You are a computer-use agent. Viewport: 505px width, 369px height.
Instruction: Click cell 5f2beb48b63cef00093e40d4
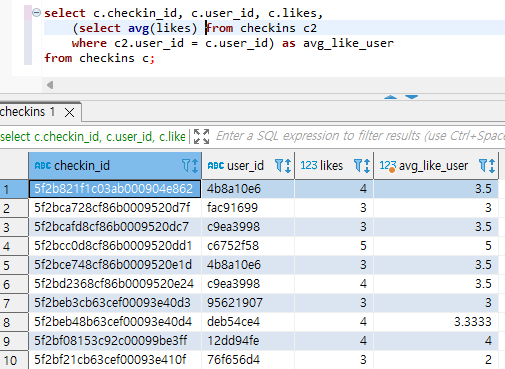[x=115, y=322]
